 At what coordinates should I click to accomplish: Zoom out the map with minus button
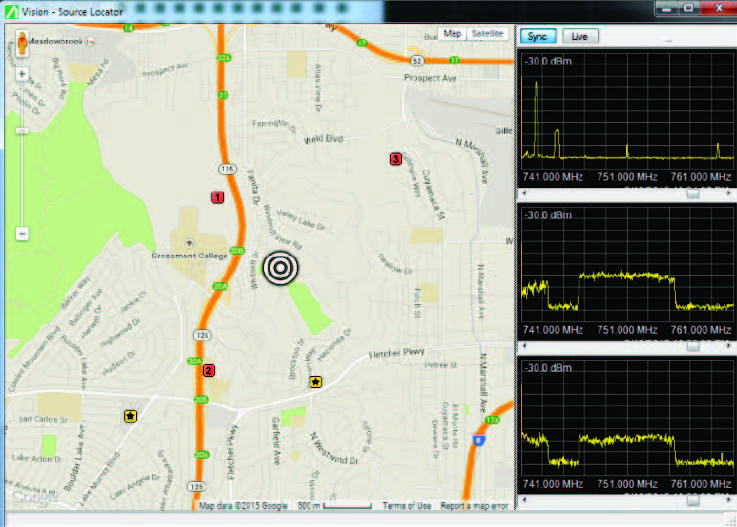(22, 234)
